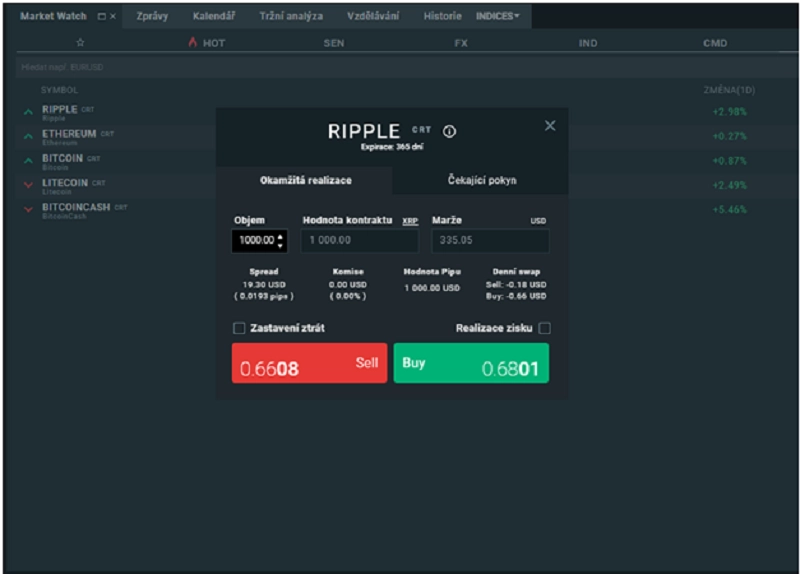Switch to the SEN category tab
This screenshot has height=574, width=800.
tap(334, 43)
